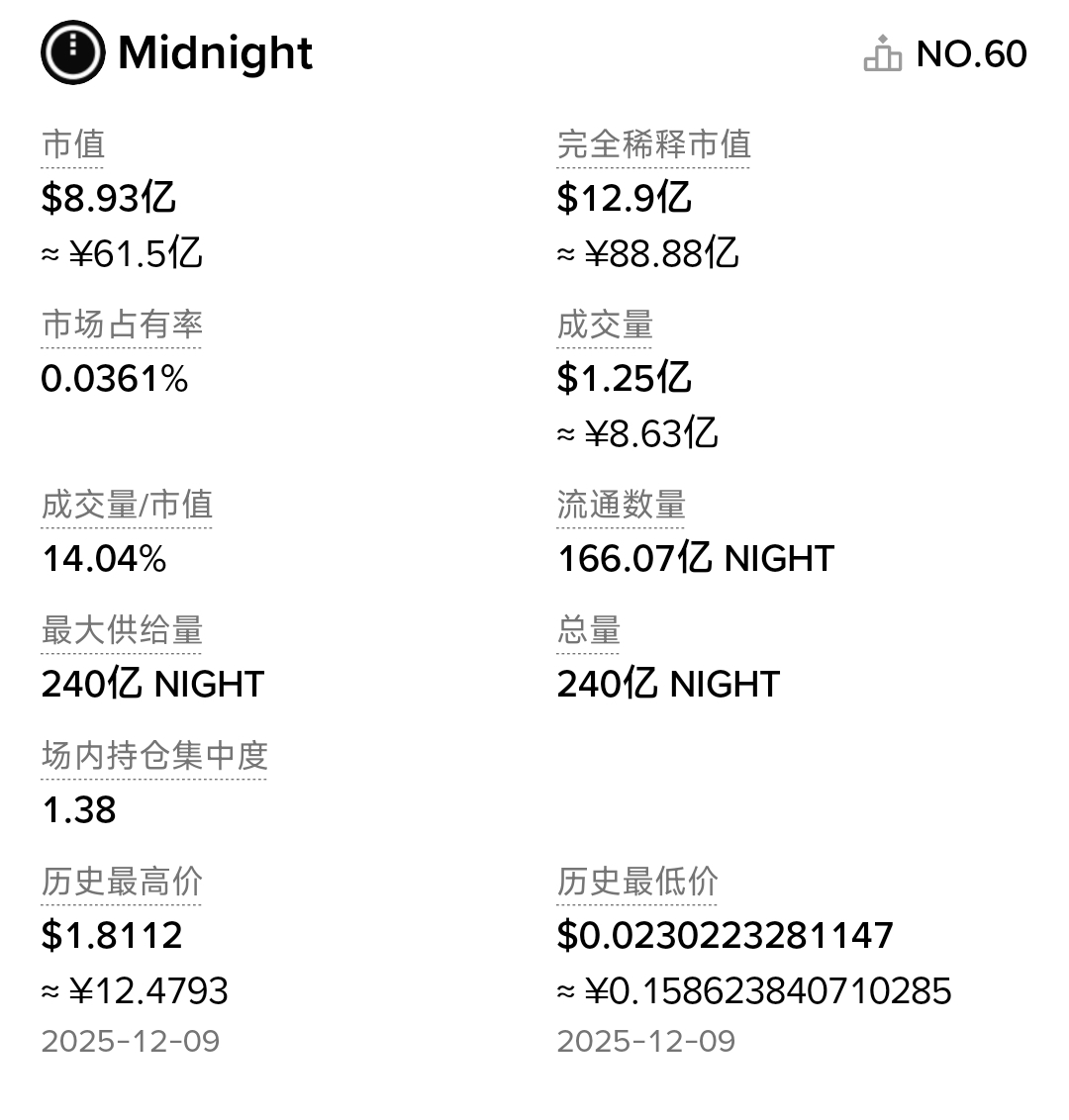Open the 最大供给量 label tooltip

click(x=122, y=630)
